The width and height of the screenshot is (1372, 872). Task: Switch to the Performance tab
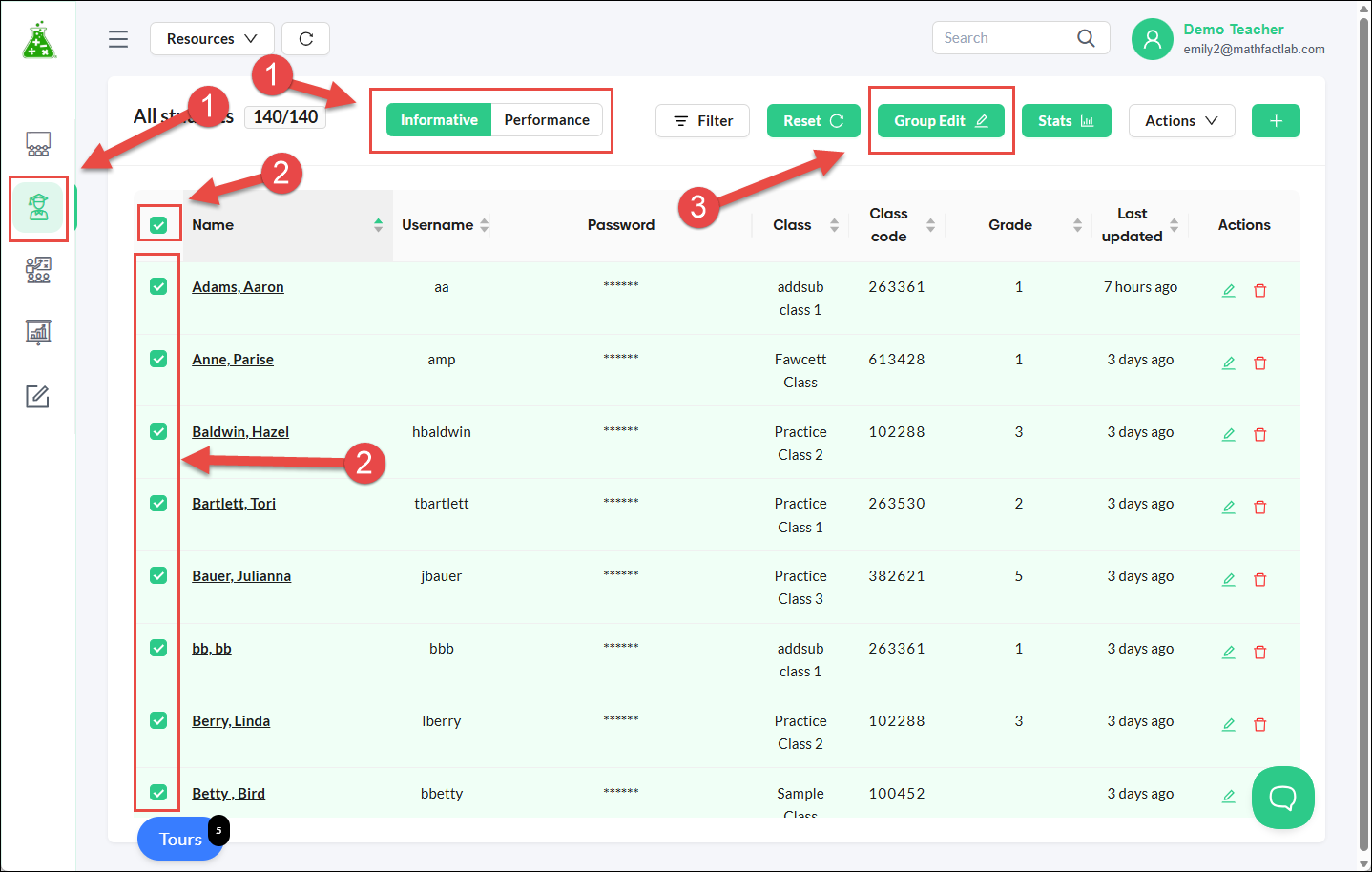coord(547,120)
